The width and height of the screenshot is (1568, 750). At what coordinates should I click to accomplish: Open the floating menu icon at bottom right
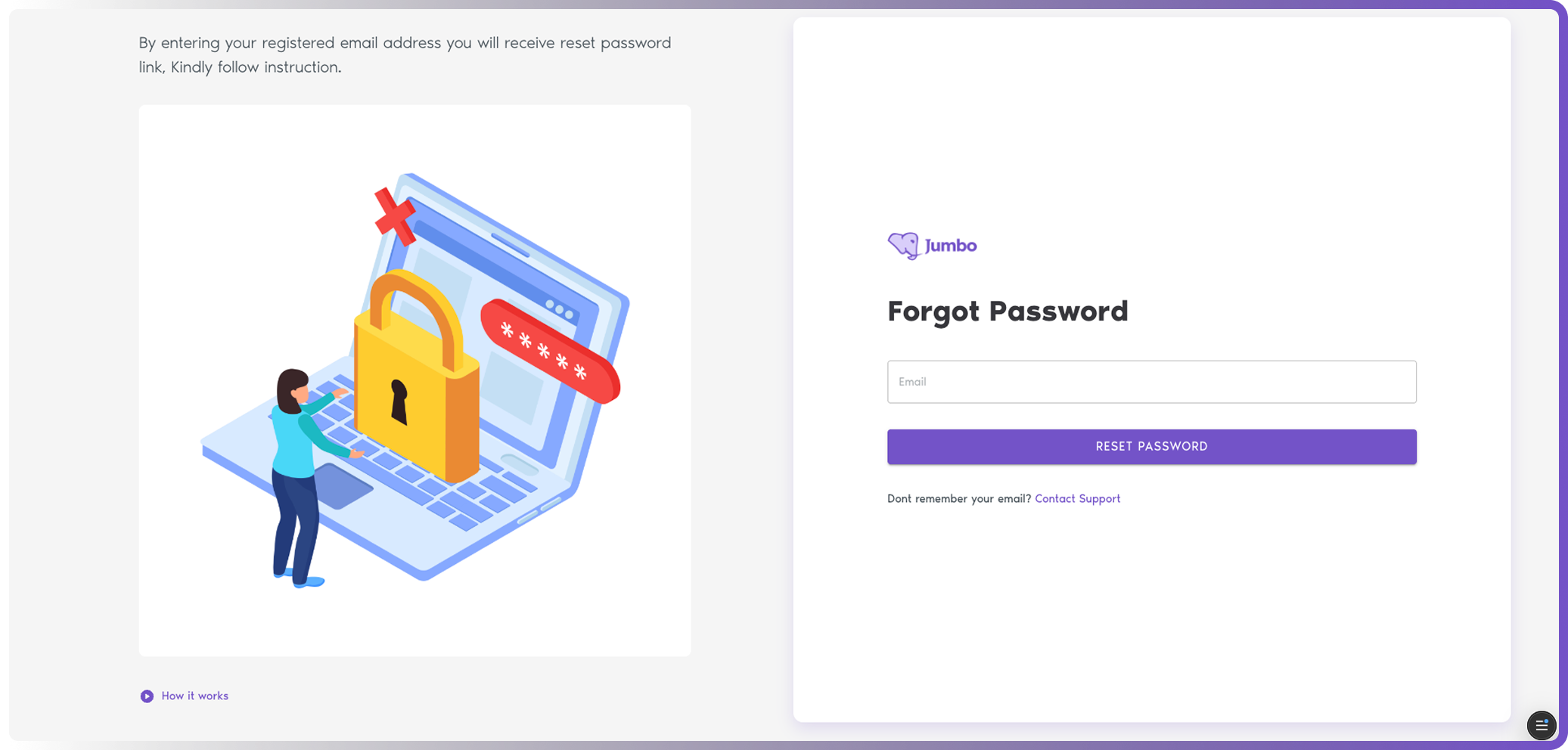(x=1541, y=725)
